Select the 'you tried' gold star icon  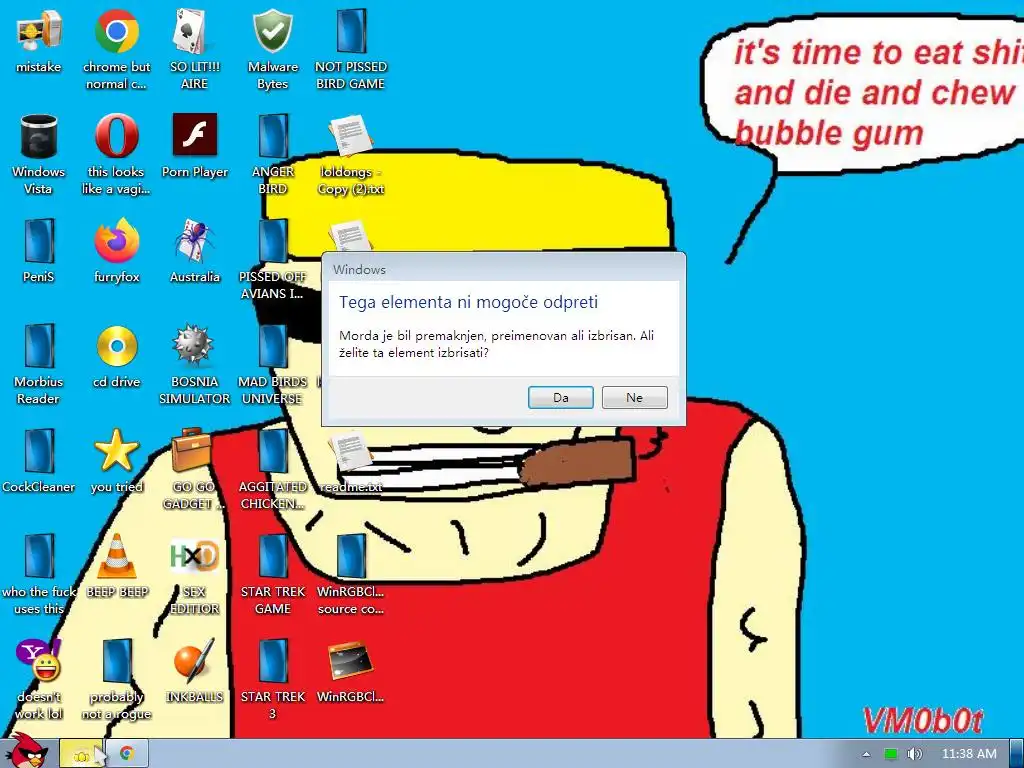coord(116,461)
